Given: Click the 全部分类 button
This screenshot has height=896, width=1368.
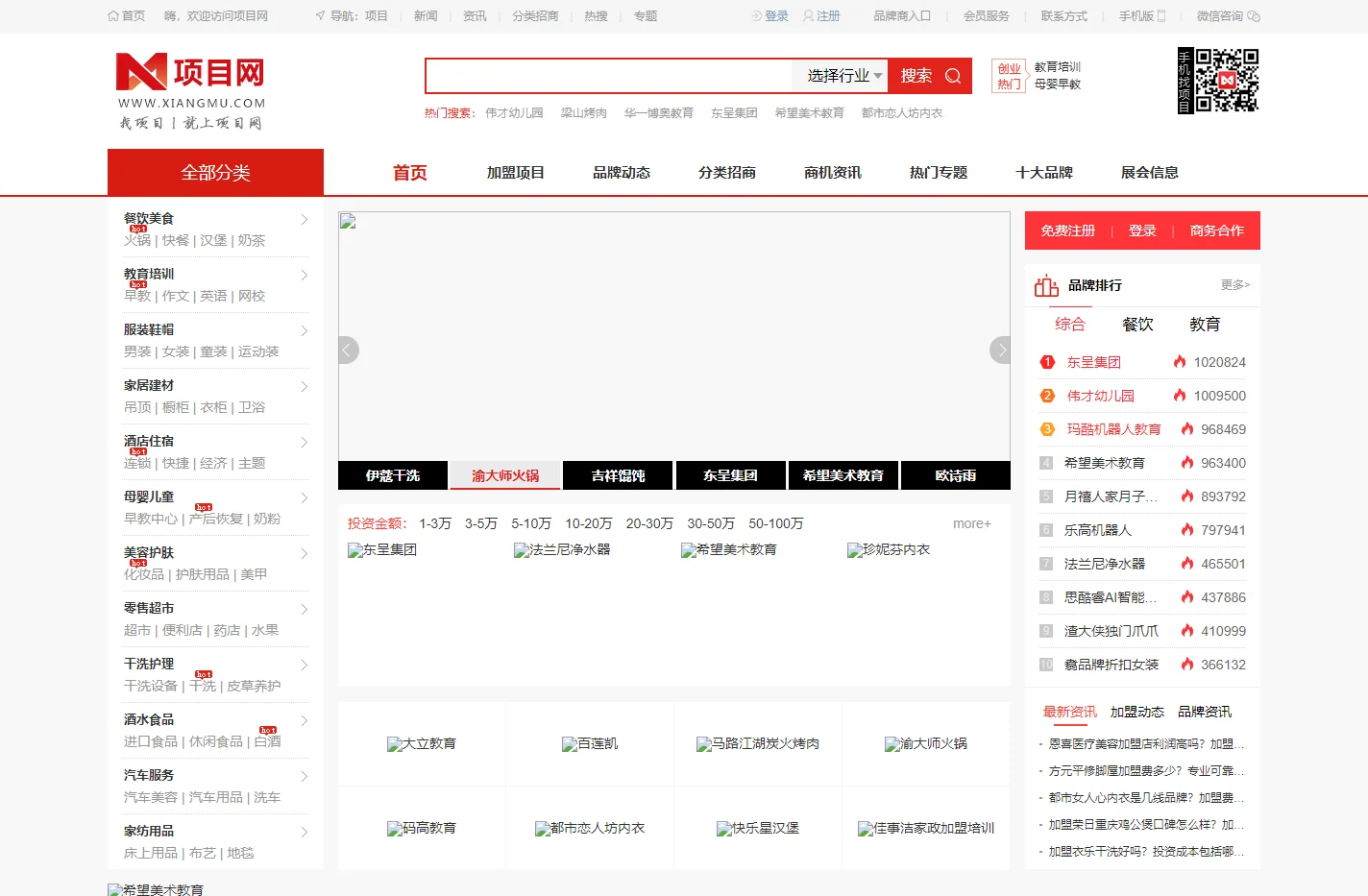Looking at the screenshot, I should click(x=215, y=173).
